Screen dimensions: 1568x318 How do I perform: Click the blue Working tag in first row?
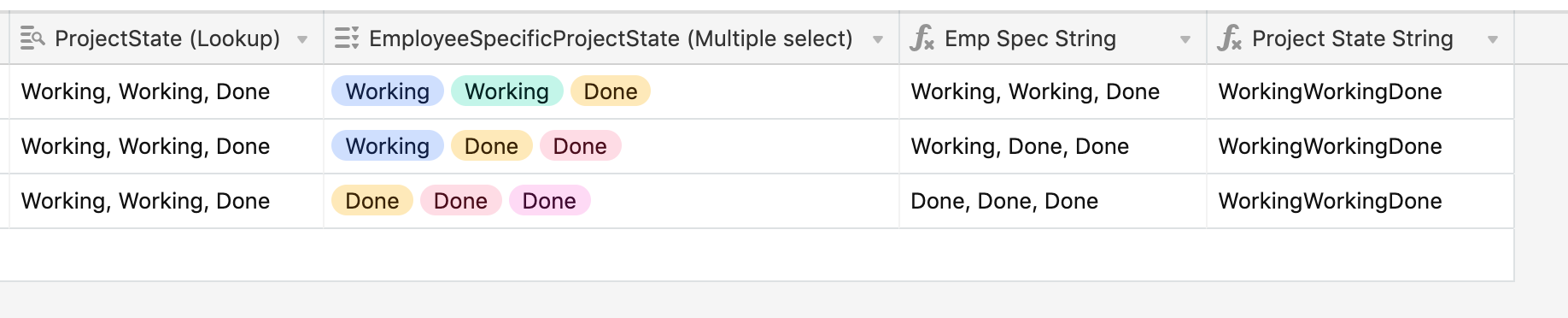coord(388,91)
